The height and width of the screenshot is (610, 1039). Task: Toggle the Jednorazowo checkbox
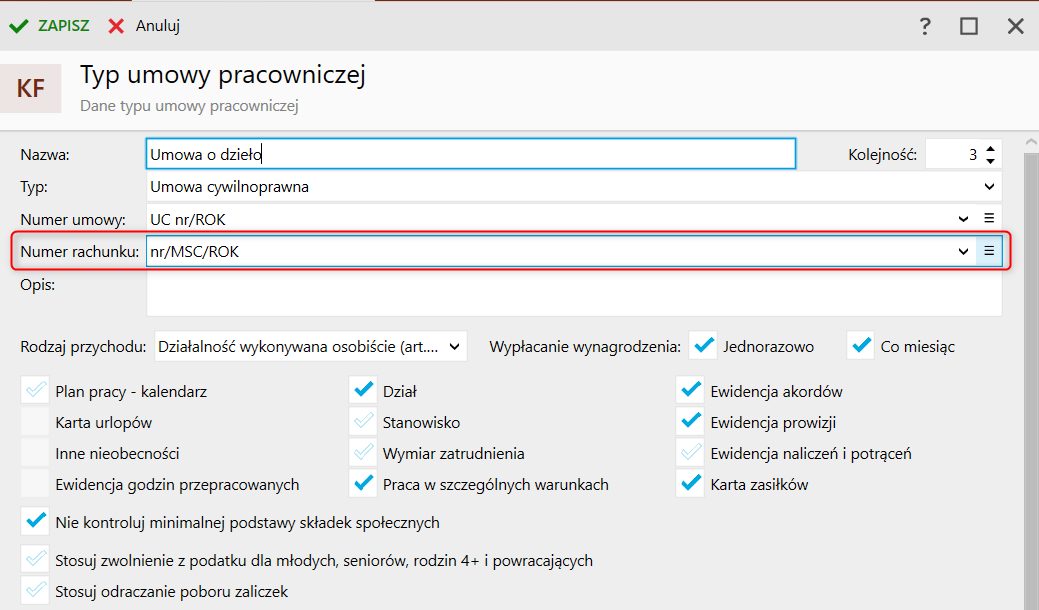click(705, 346)
